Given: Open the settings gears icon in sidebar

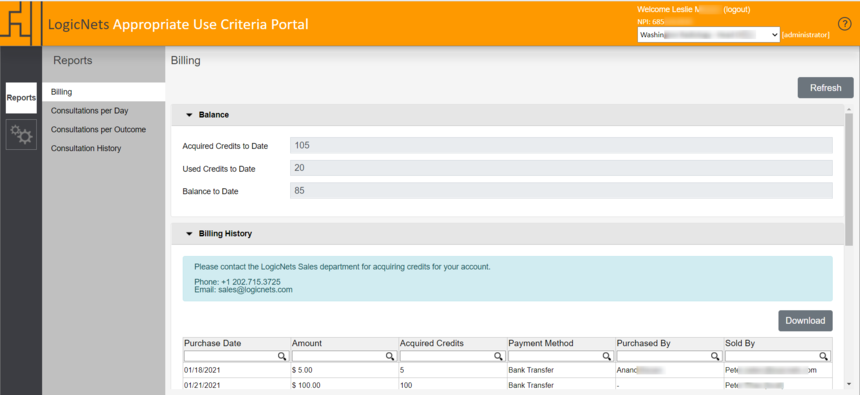Looking at the screenshot, I should coord(21,134).
